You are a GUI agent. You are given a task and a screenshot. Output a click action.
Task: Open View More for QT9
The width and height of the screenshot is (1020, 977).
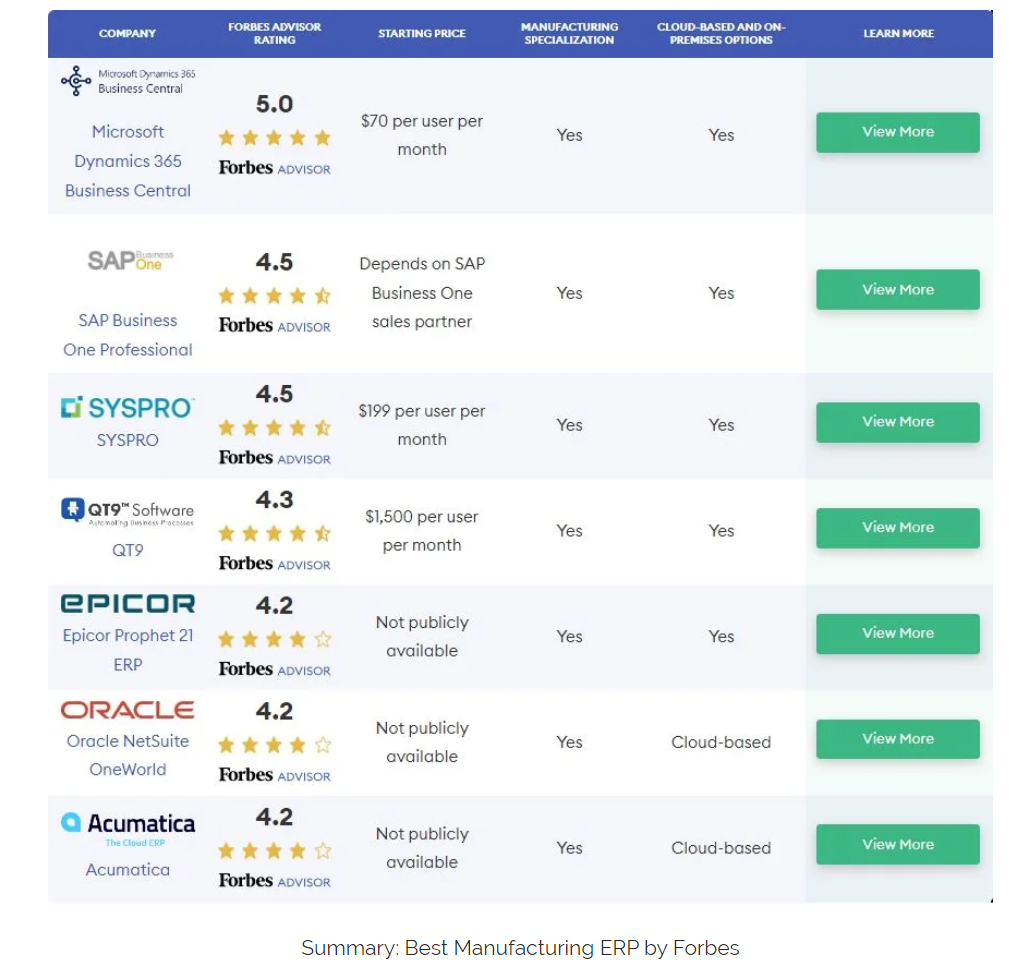(x=897, y=528)
